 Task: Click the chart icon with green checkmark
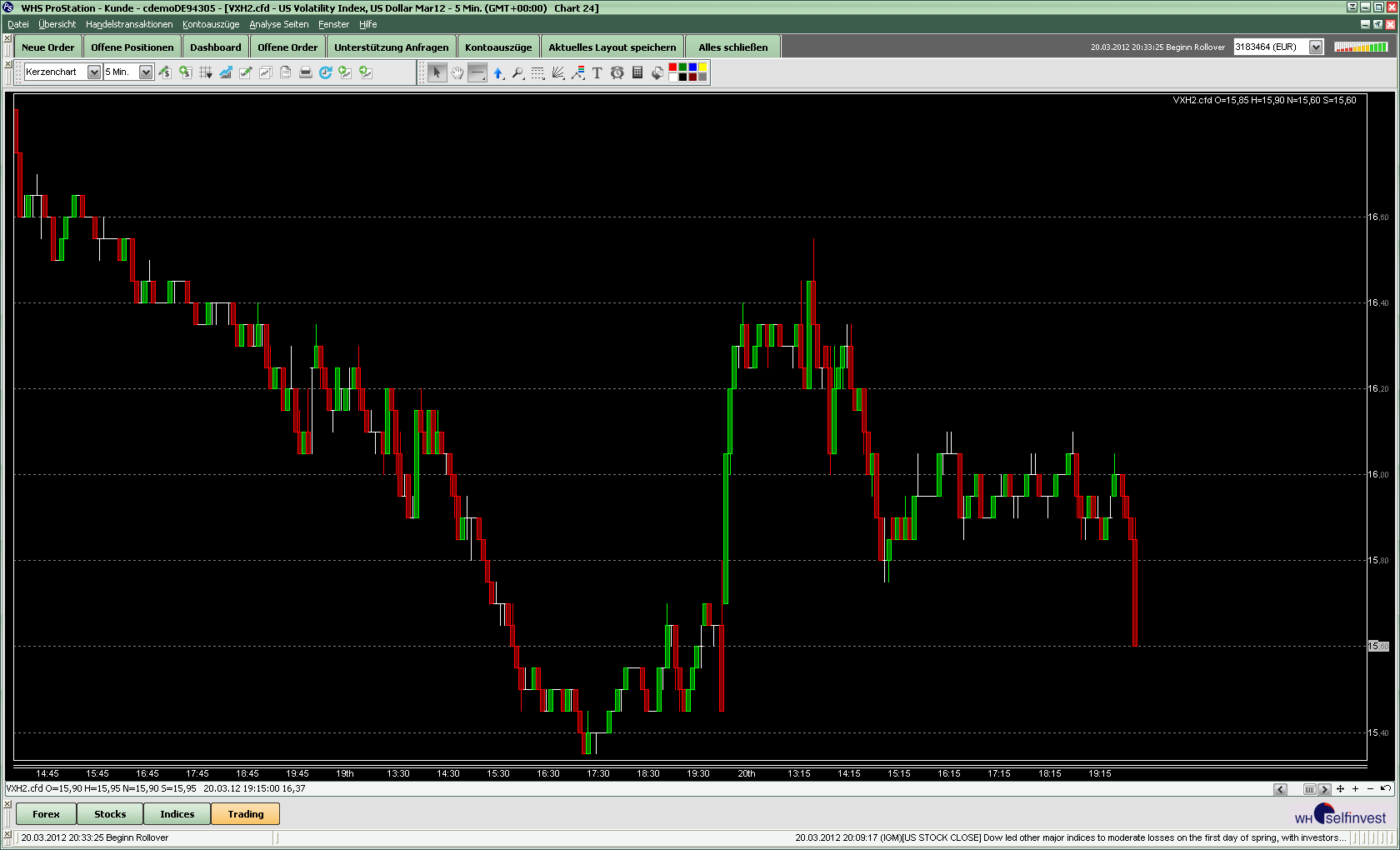[246, 72]
